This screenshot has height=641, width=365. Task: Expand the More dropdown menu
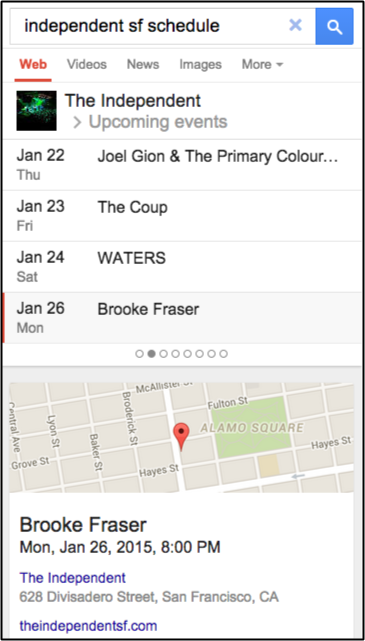pyautogui.click(x=262, y=64)
